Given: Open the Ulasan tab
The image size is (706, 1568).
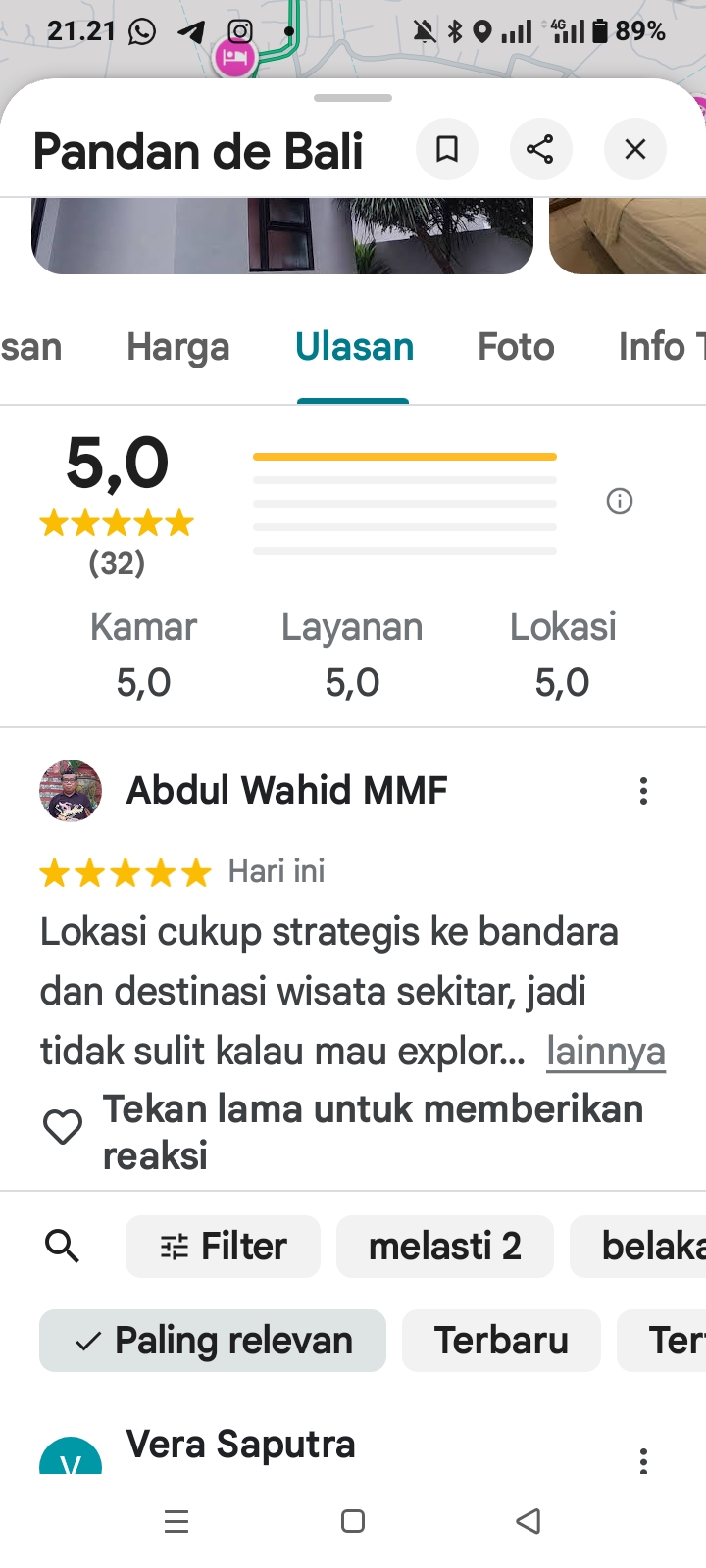Looking at the screenshot, I should click(354, 347).
